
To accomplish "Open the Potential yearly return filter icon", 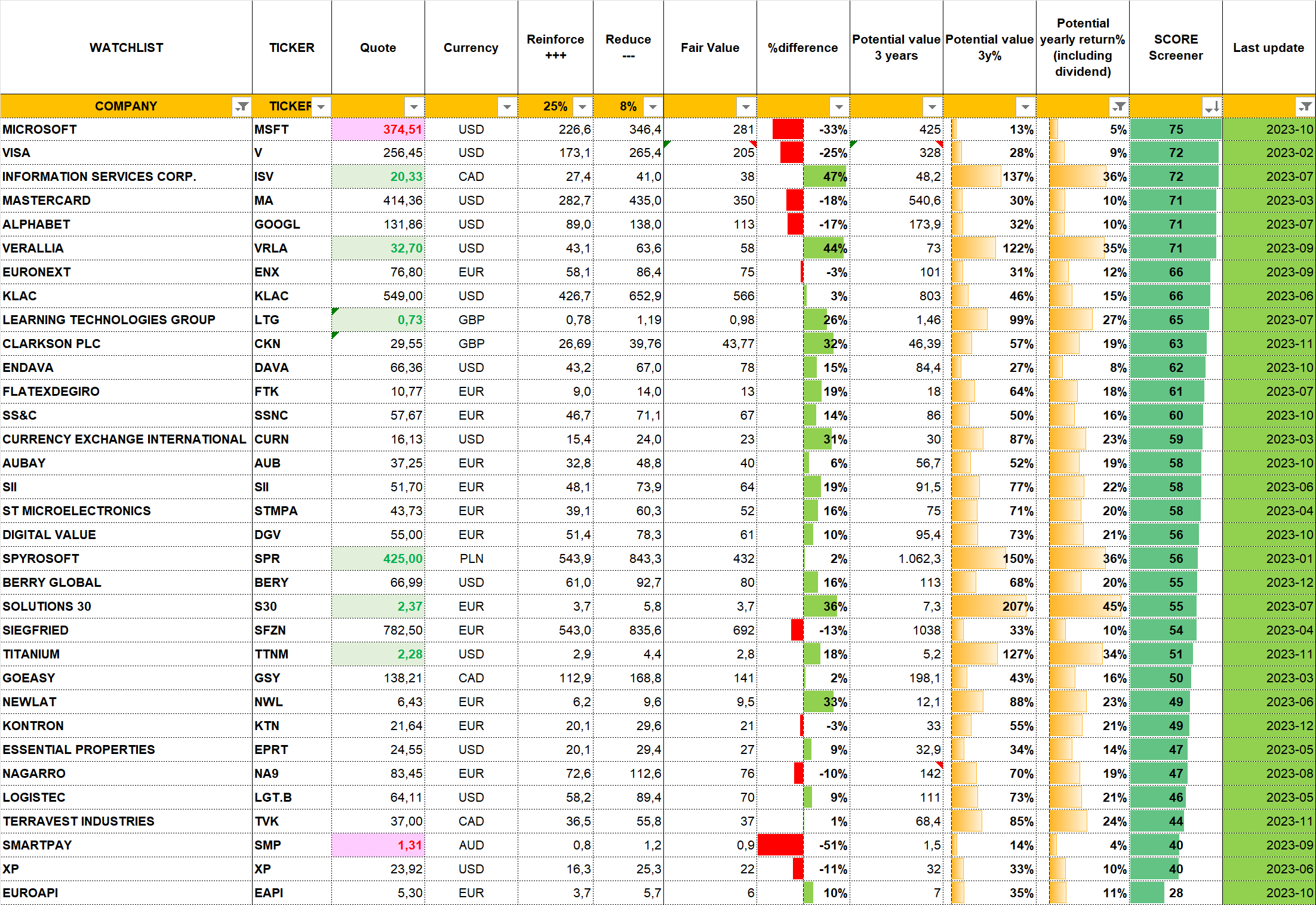I will pyautogui.click(x=1119, y=107).
